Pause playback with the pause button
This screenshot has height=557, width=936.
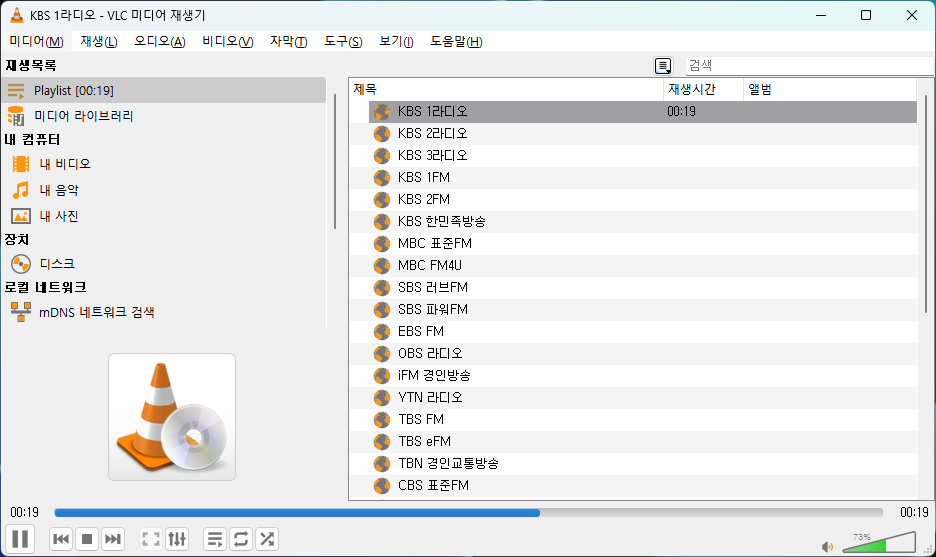[x=20, y=538]
